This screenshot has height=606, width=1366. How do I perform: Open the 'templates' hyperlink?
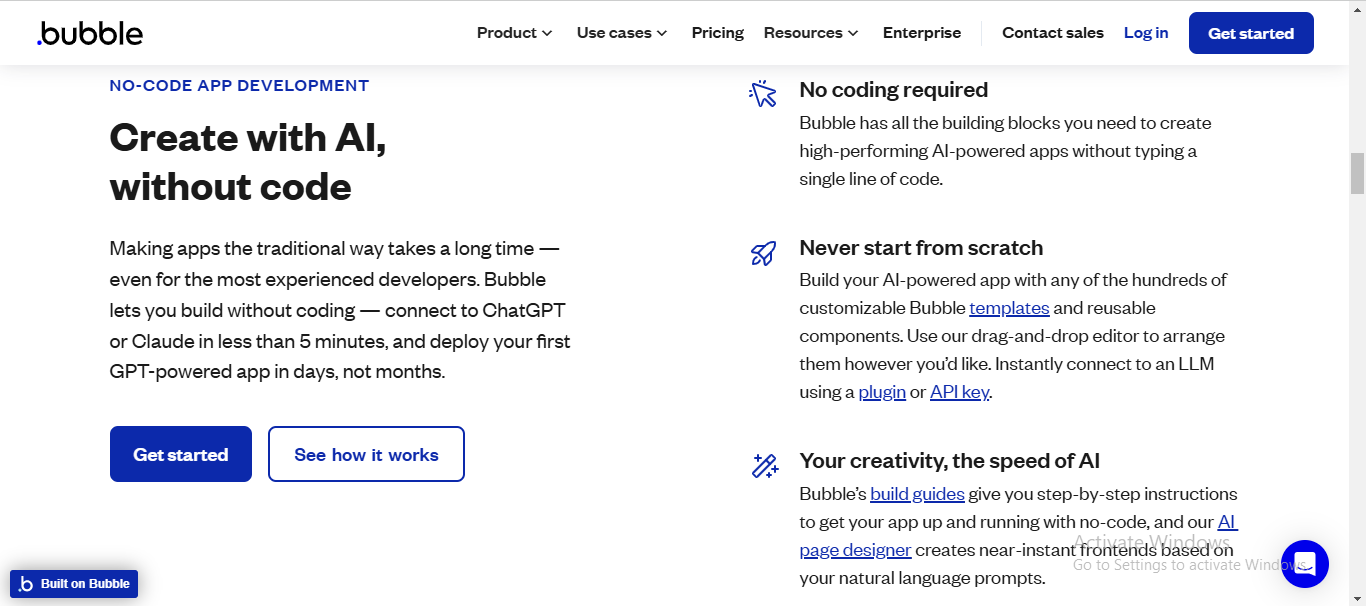click(x=1009, y=308)
